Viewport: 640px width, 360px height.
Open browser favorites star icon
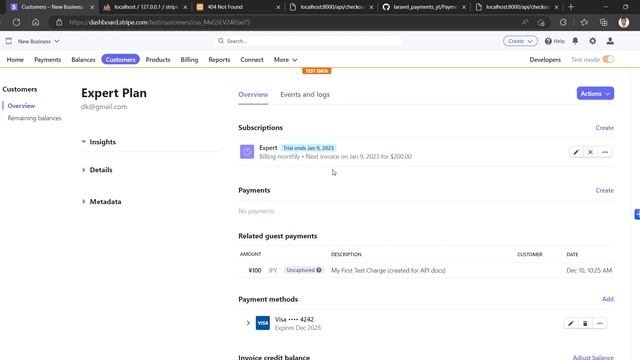click(x=584, y=22)
